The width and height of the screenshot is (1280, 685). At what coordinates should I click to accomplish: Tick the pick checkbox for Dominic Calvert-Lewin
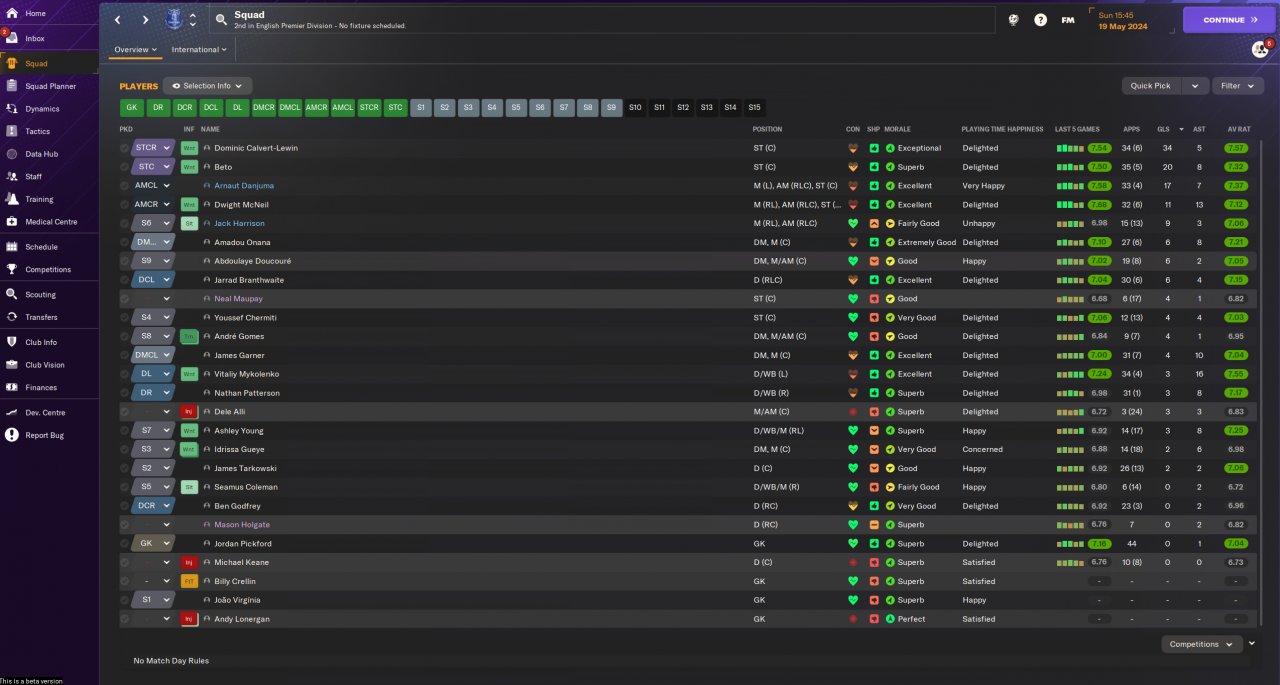click(x=125, y=148)
